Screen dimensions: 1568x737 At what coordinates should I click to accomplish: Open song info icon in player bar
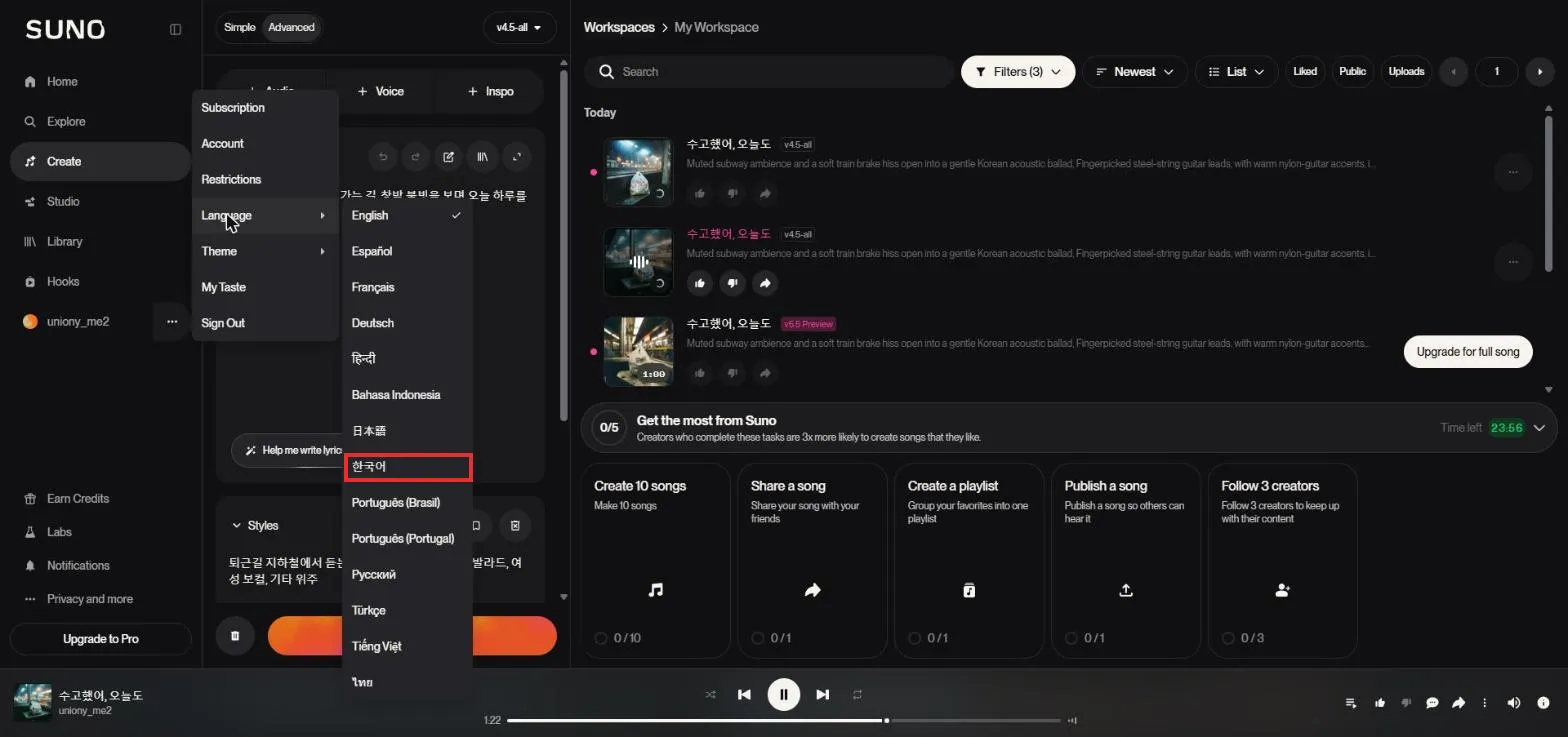[1543, 703]
